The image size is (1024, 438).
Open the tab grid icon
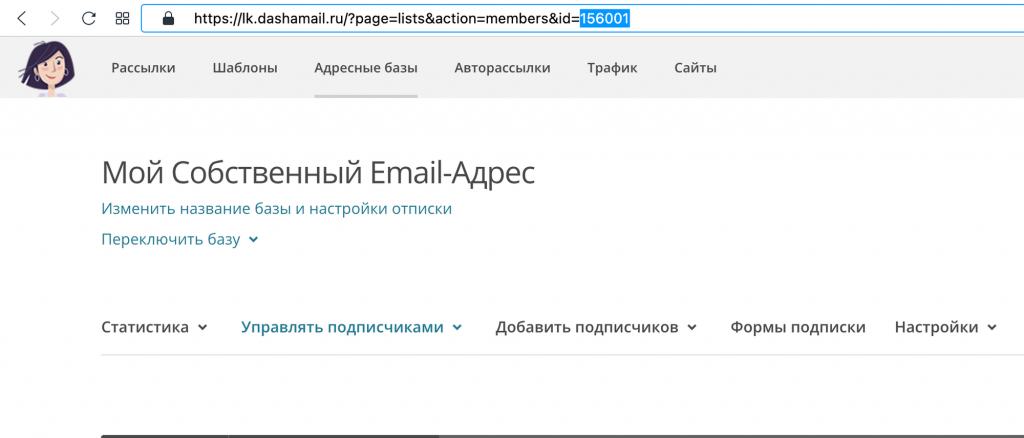[x=122, y=18]
